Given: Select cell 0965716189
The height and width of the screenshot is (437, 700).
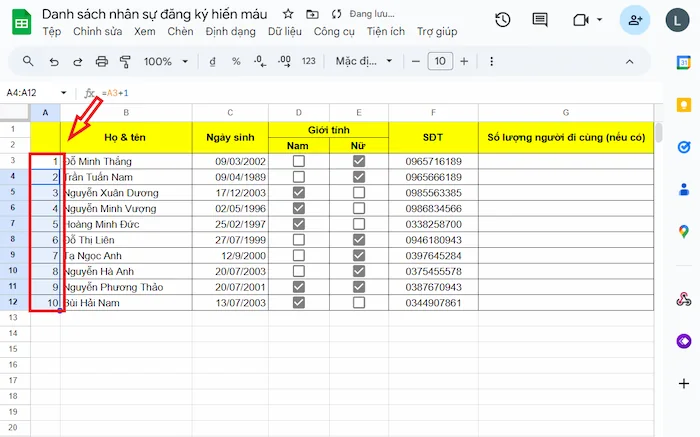Looking at the screenshot, I should (x=433, y=161).
